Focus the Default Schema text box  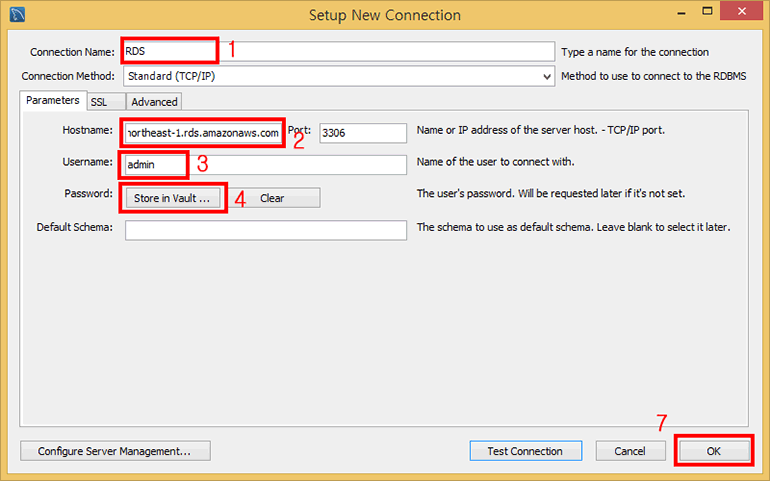pyautogui.click(x=265, y=229)
